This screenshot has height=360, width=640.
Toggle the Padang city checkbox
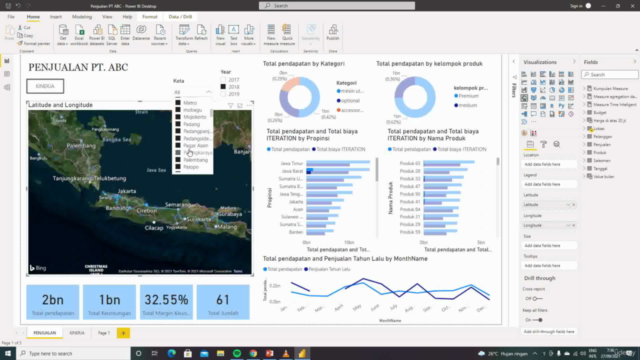178,124
